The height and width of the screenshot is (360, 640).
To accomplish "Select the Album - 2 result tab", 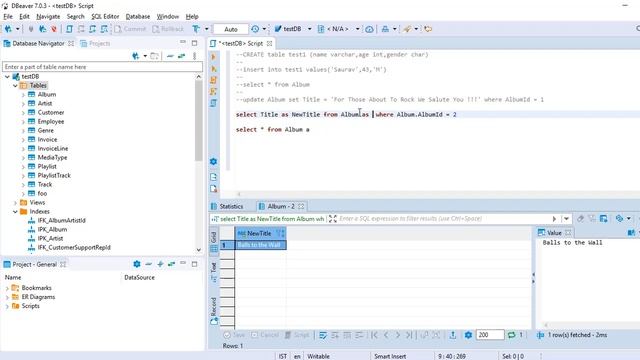I will click(281, 206).
